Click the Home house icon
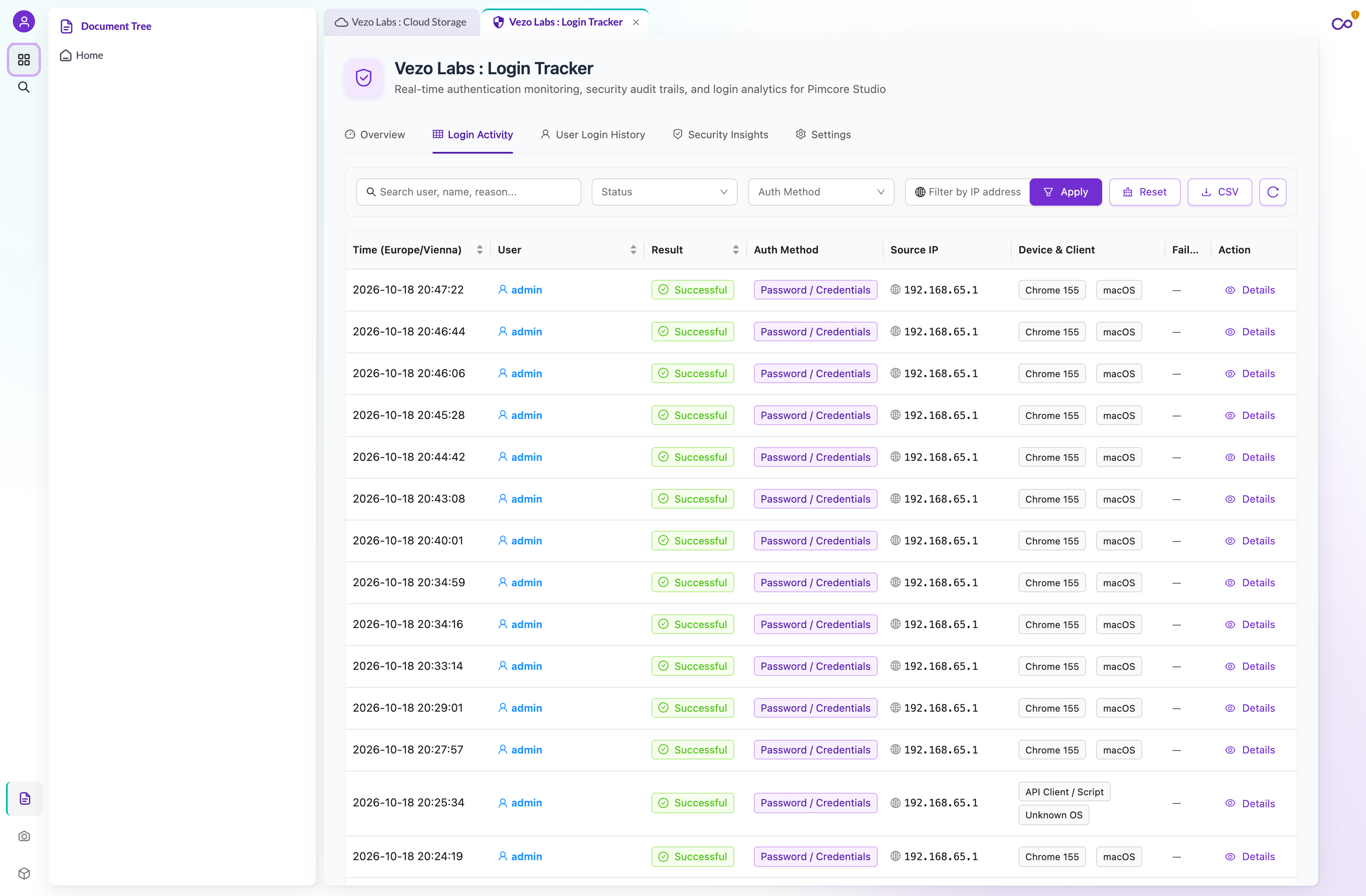 coord(65,55)
